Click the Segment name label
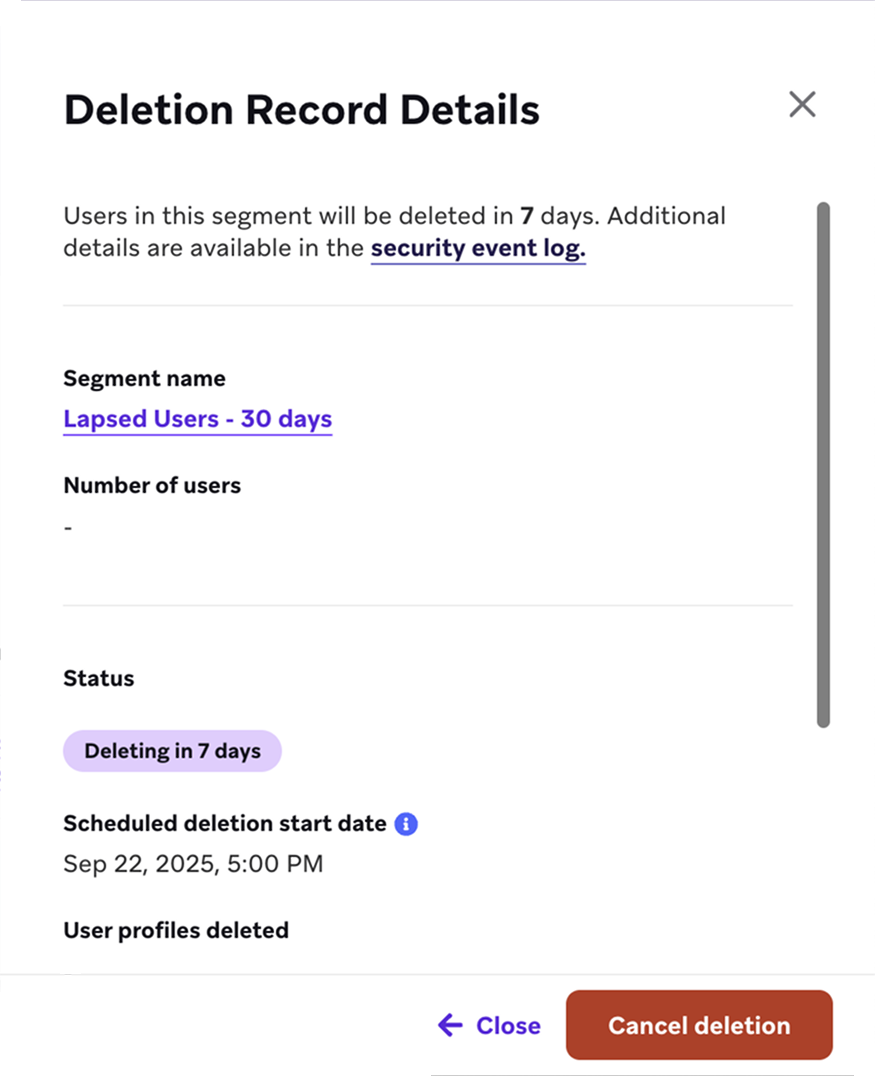Viewport: 875px width, 1076px height. pos(144,379)
